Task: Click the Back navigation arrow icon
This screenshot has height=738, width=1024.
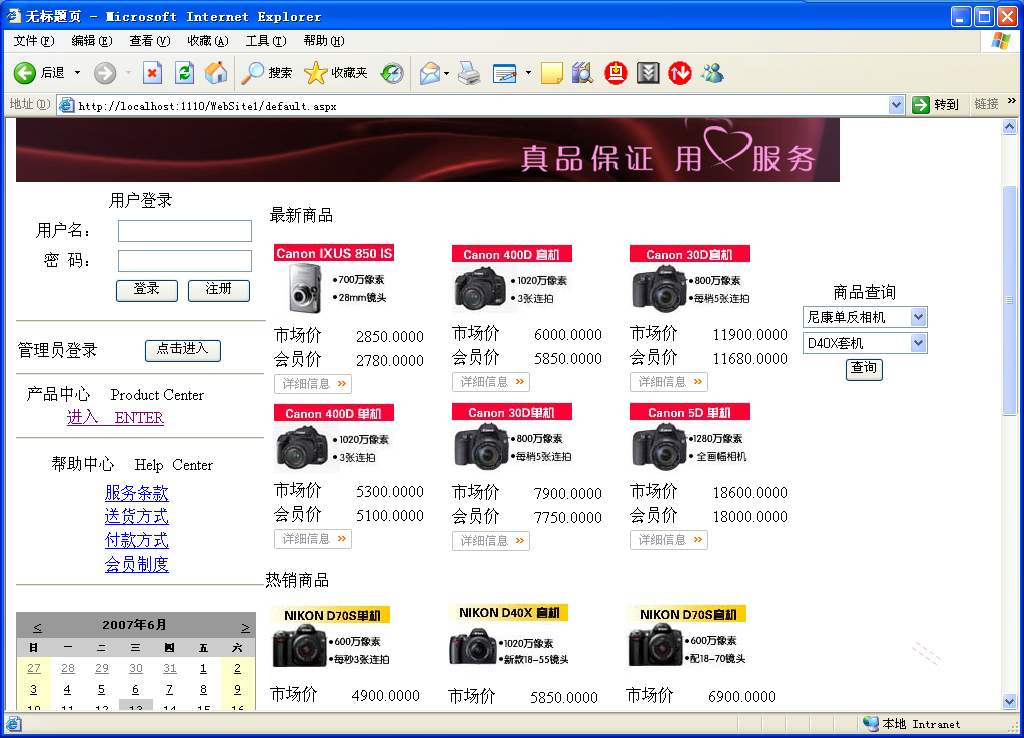Action: click(x=25, y=73)
